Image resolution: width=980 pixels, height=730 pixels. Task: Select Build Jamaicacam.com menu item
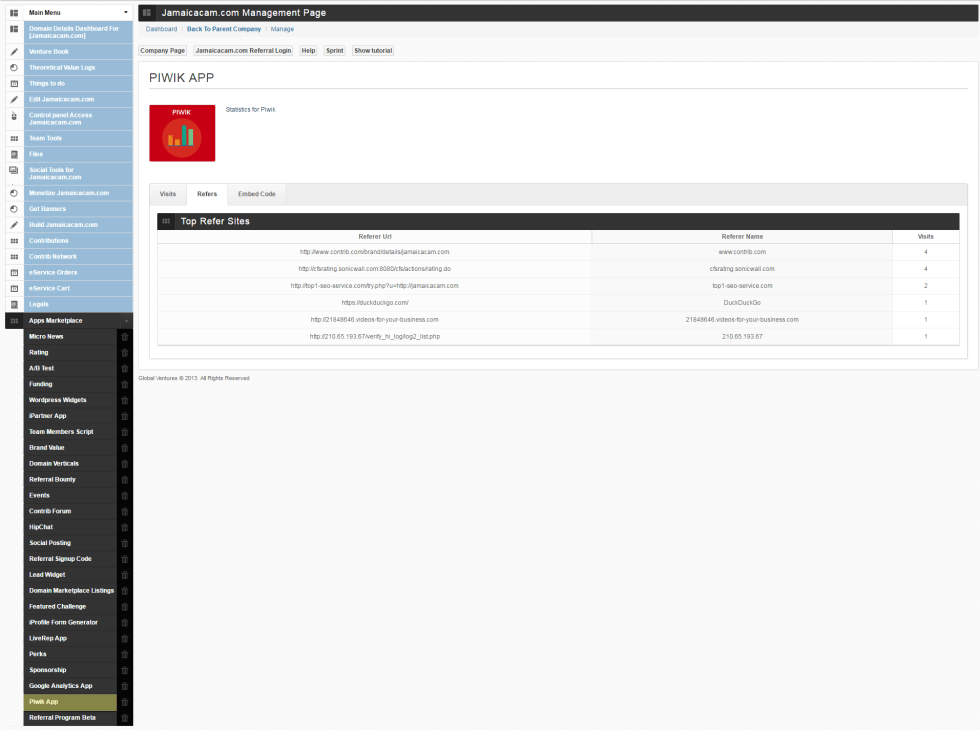78,225
